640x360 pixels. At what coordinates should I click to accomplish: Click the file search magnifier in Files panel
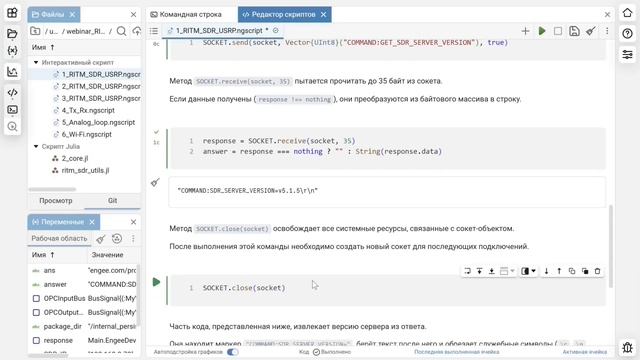point(121,31)
